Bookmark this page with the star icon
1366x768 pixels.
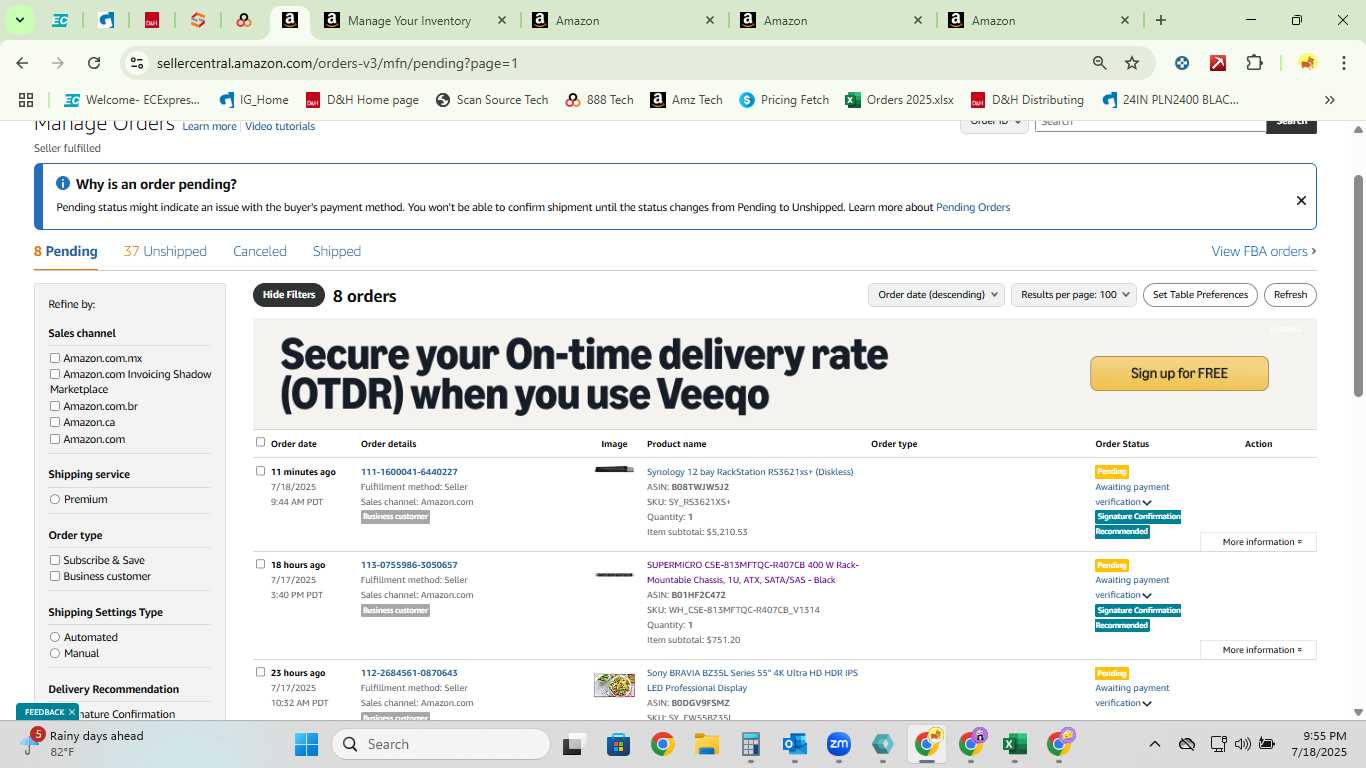click(x=1132, y=63)
